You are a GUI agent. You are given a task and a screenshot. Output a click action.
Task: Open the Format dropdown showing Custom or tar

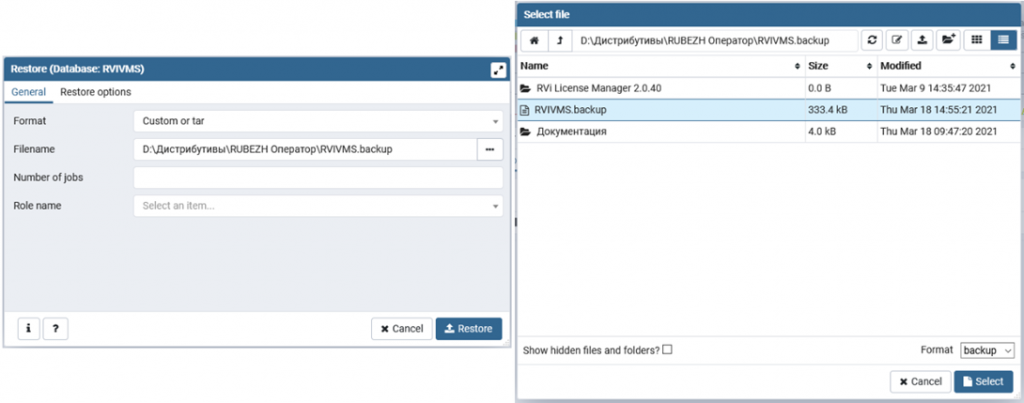[318, 121]
